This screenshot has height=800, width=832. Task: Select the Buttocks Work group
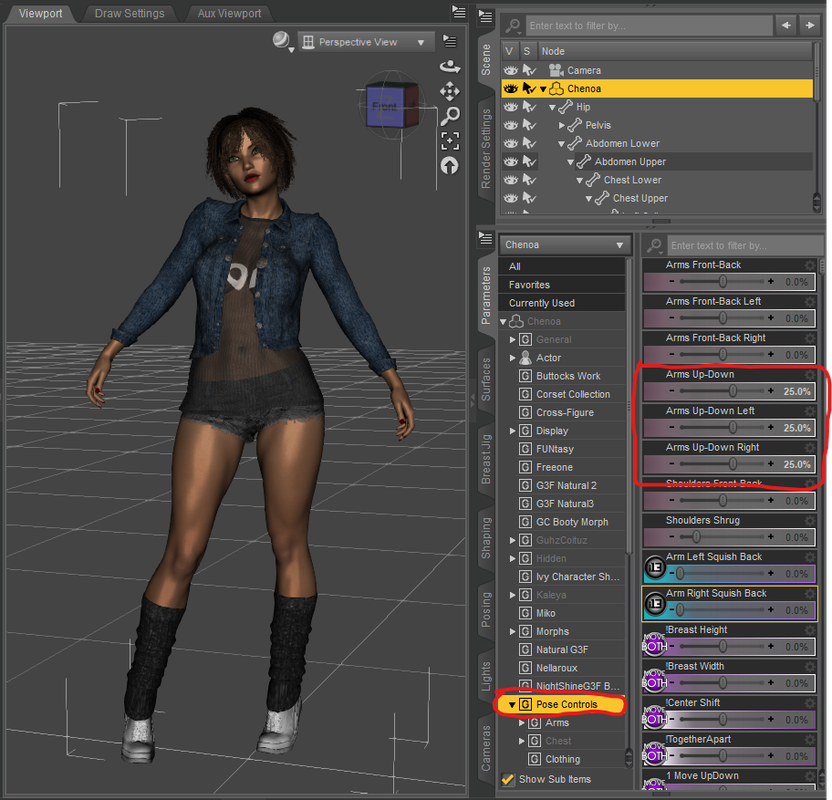coord(568,376)
